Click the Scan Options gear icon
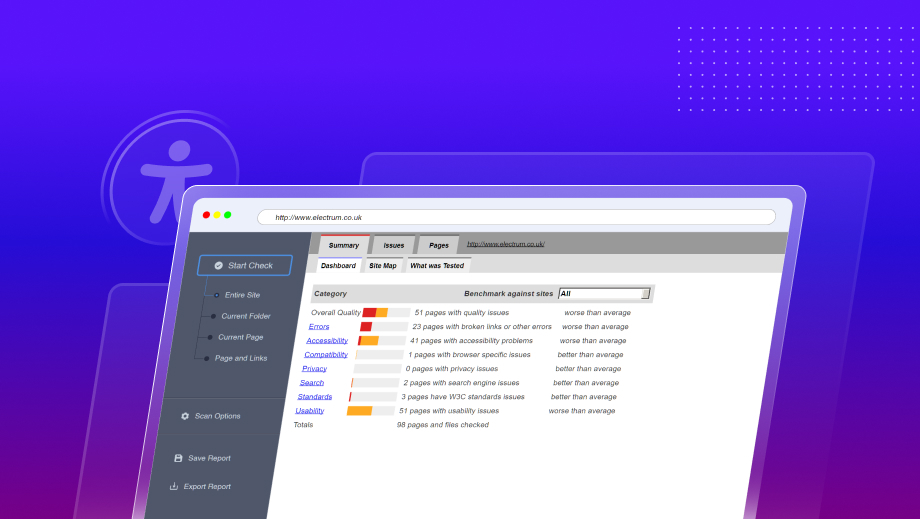 [185, 416]
